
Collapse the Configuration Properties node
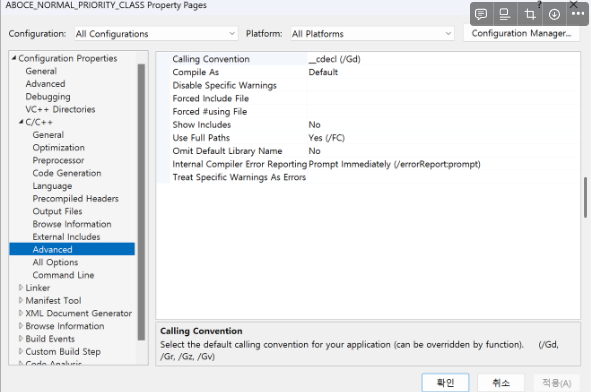pos(14,58)
